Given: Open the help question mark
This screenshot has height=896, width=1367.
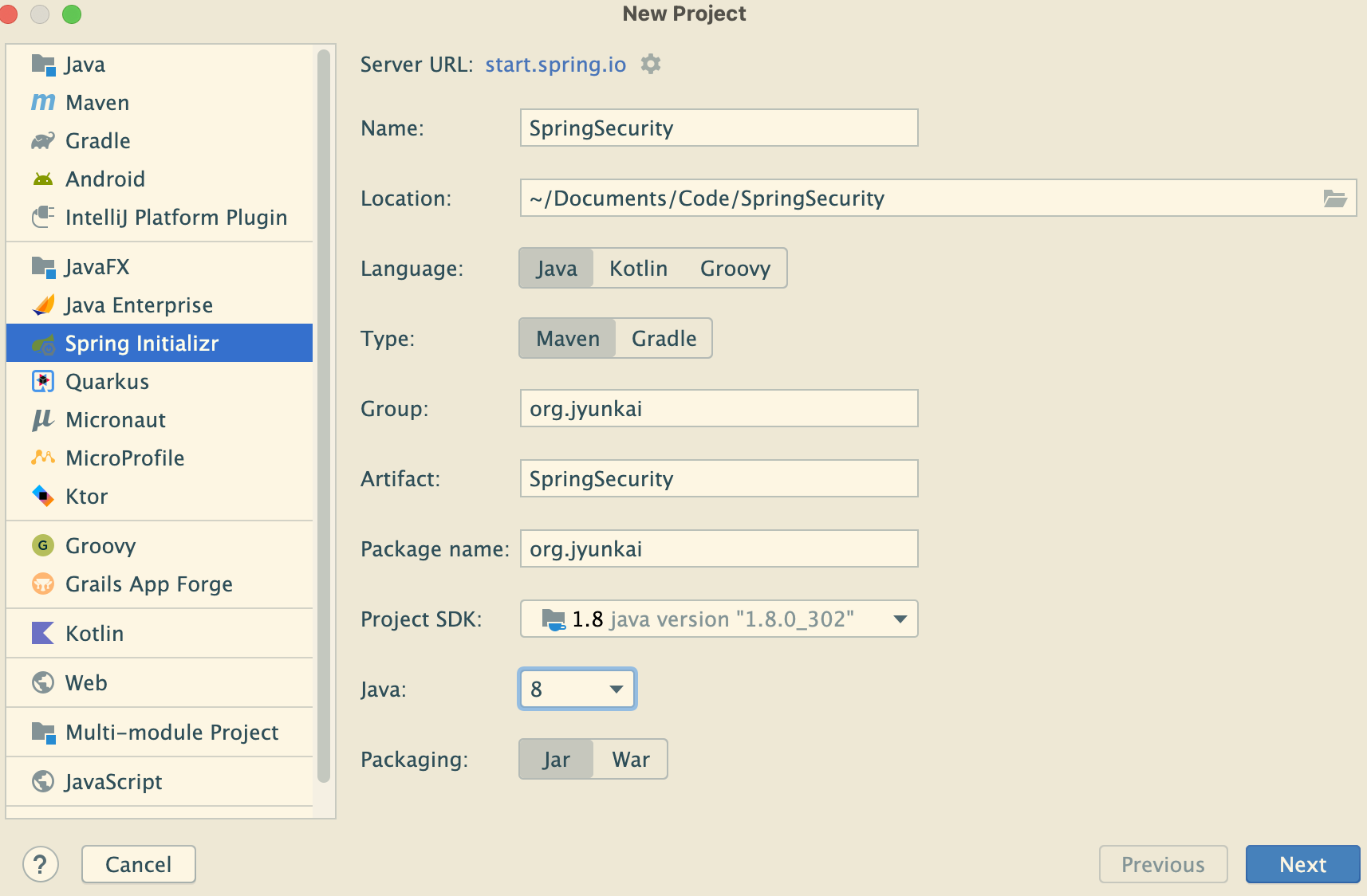Looking at the screenshot, I should pyautogui.click(x=41, y=864).
